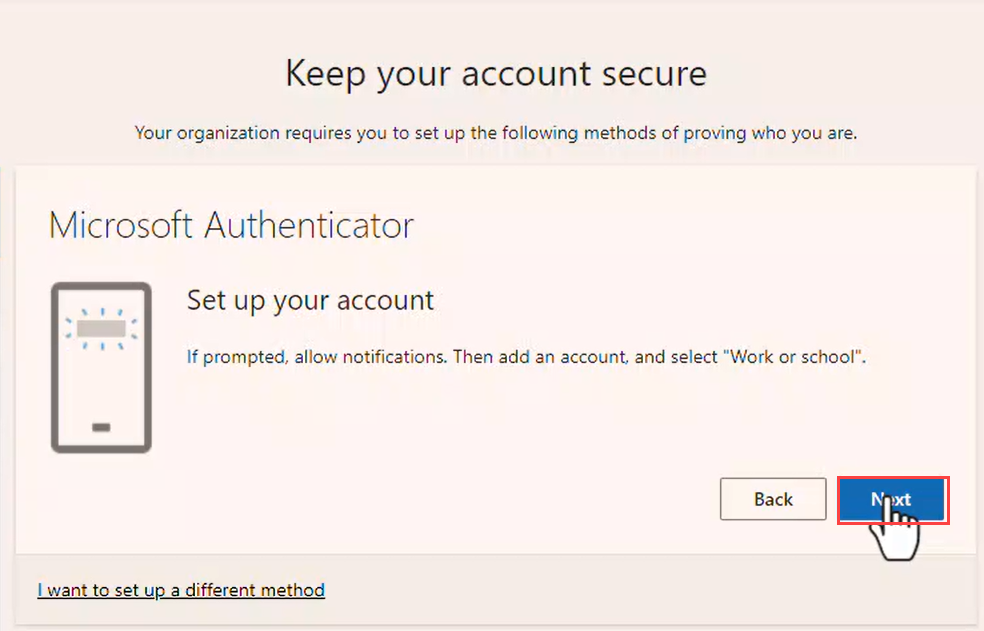Click the word "Keep" in the page heading
Image resolution: width=984 pixels, height=631 pixels.
coord(327,74)
